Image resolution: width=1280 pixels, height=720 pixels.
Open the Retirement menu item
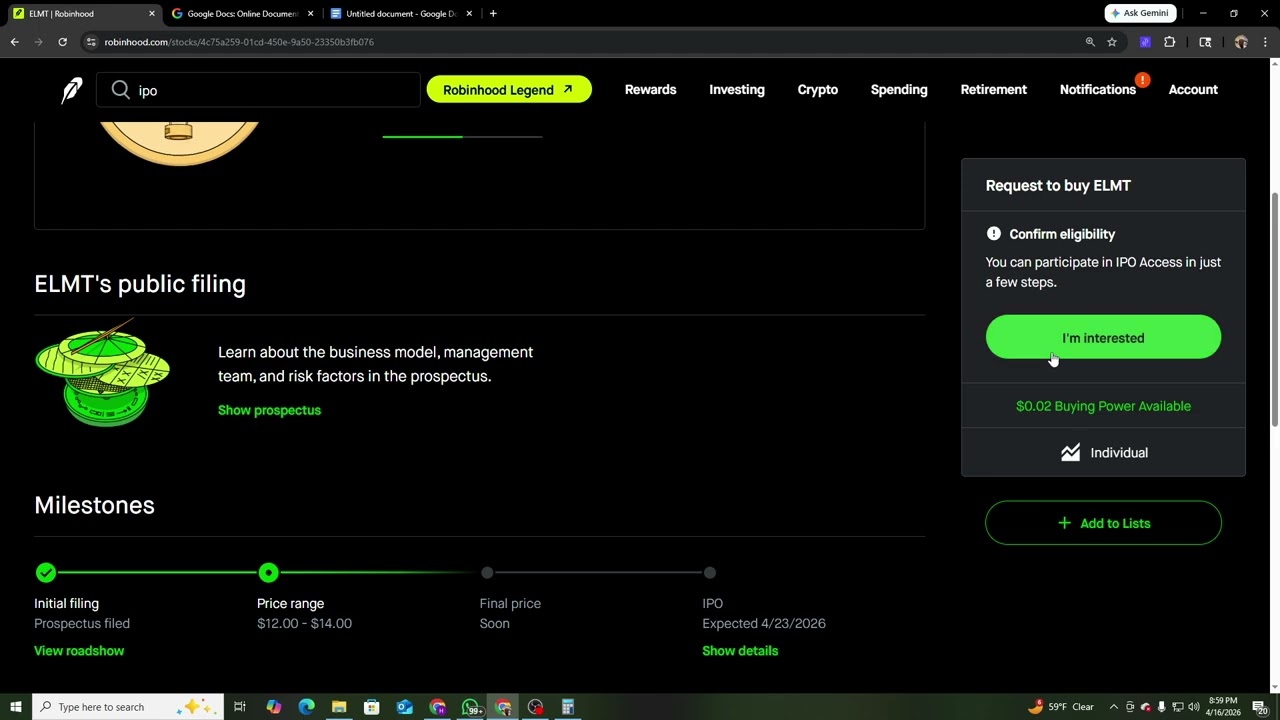pyautogui.click(x=993, y=90)
